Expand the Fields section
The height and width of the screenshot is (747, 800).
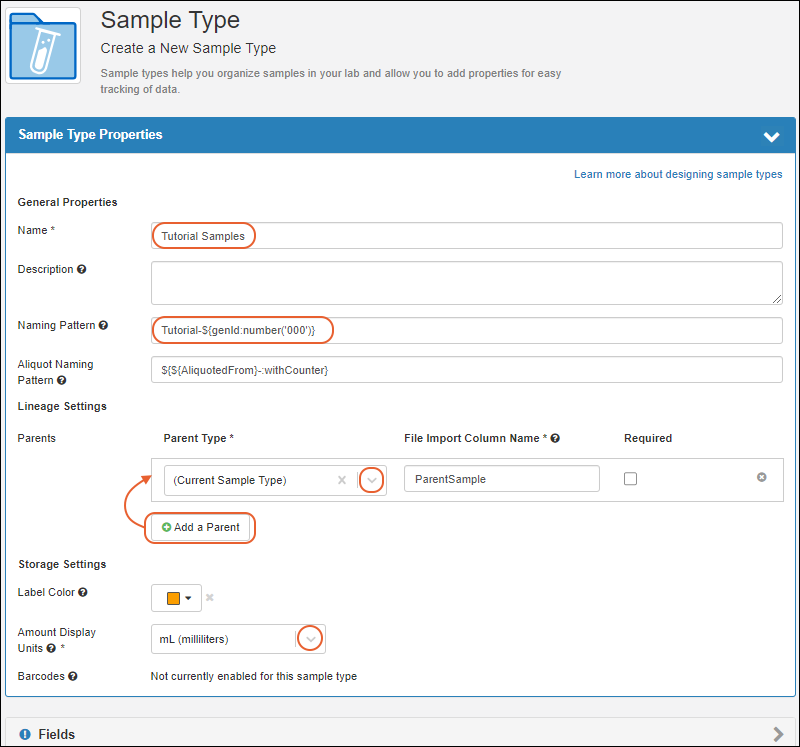pyautogui.click(x=778, y=734)
